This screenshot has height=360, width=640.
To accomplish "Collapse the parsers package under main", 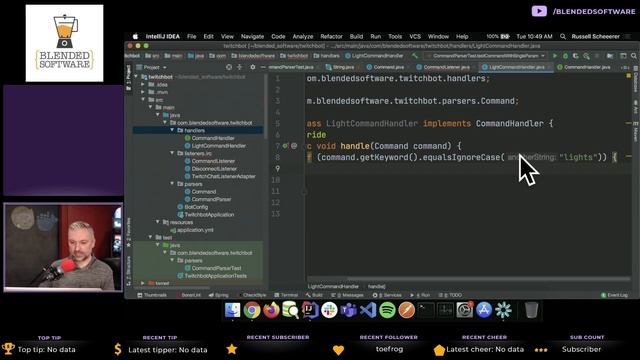I will [x=172, y=184].
